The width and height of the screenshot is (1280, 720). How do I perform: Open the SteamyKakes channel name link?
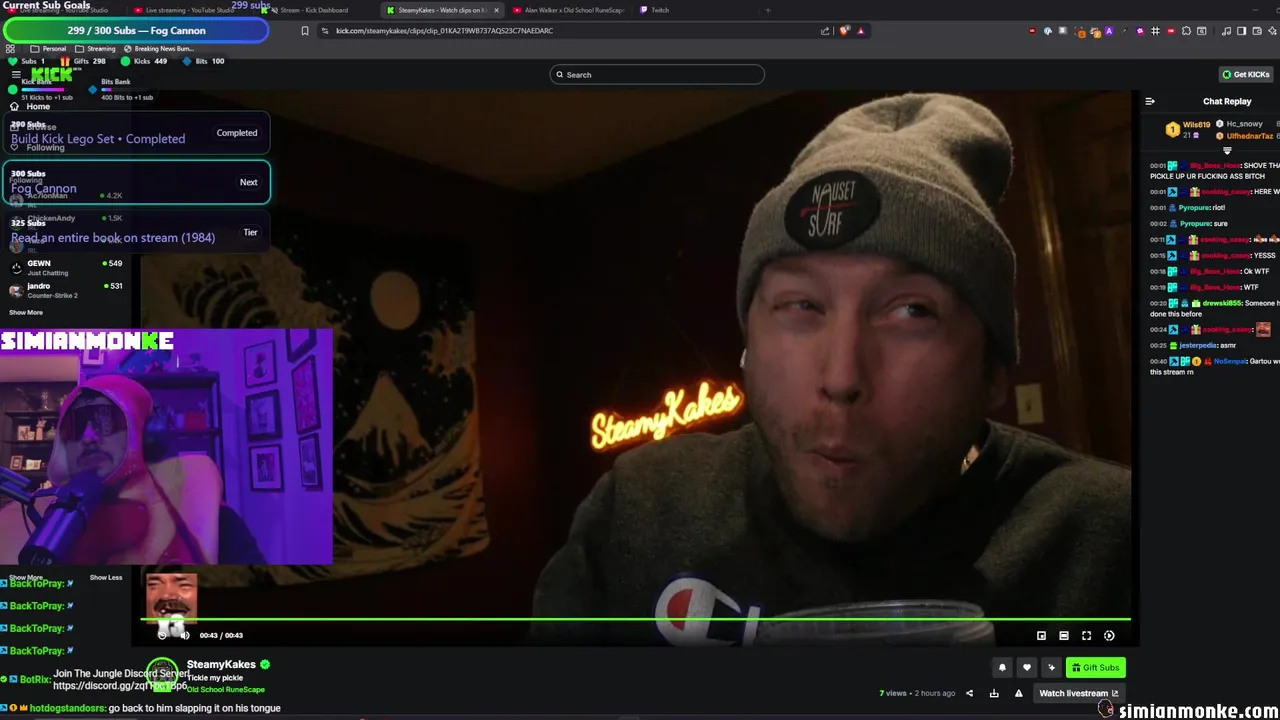(221, 664)
